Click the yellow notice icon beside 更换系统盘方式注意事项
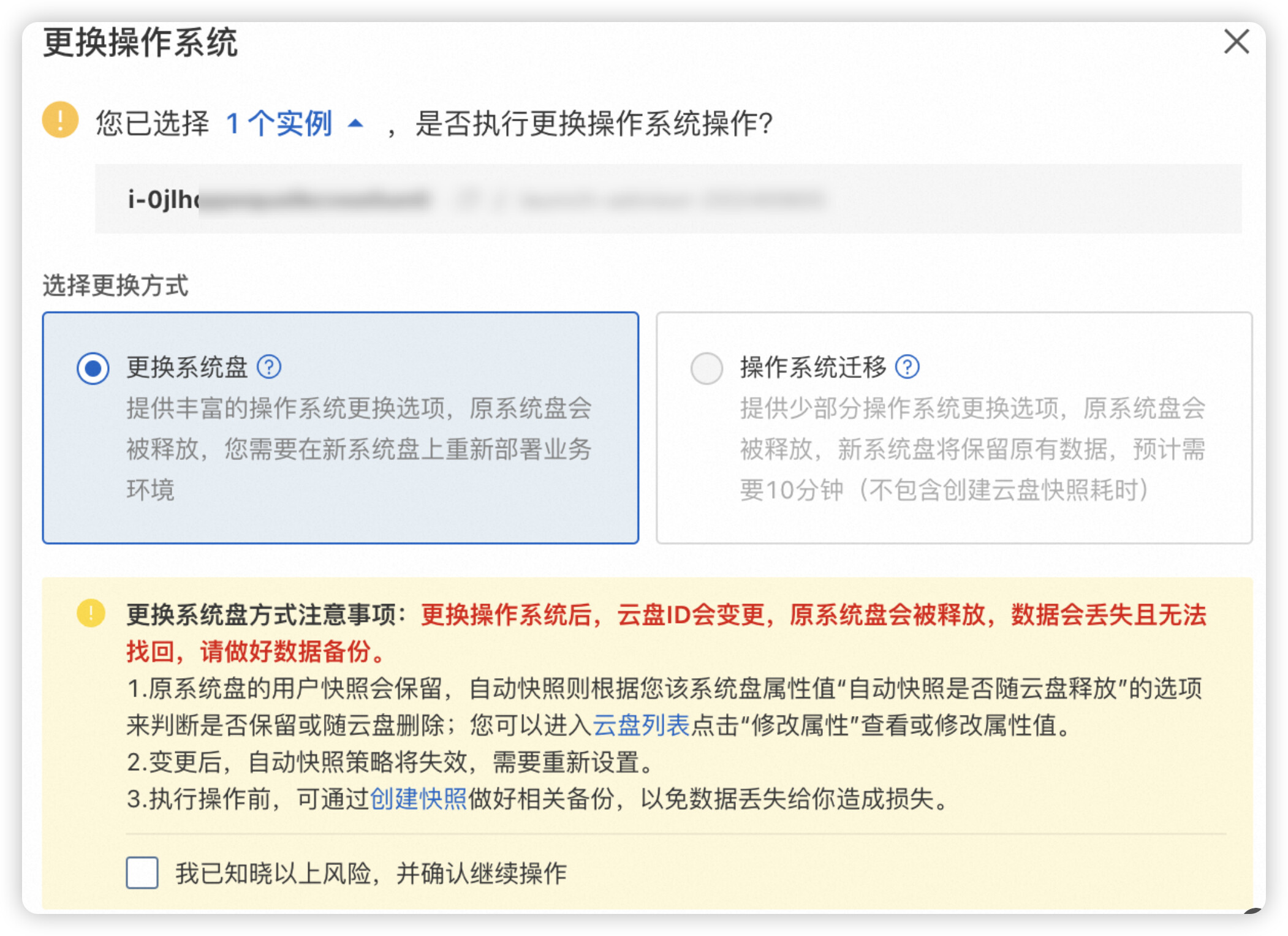 click(91, 613)
